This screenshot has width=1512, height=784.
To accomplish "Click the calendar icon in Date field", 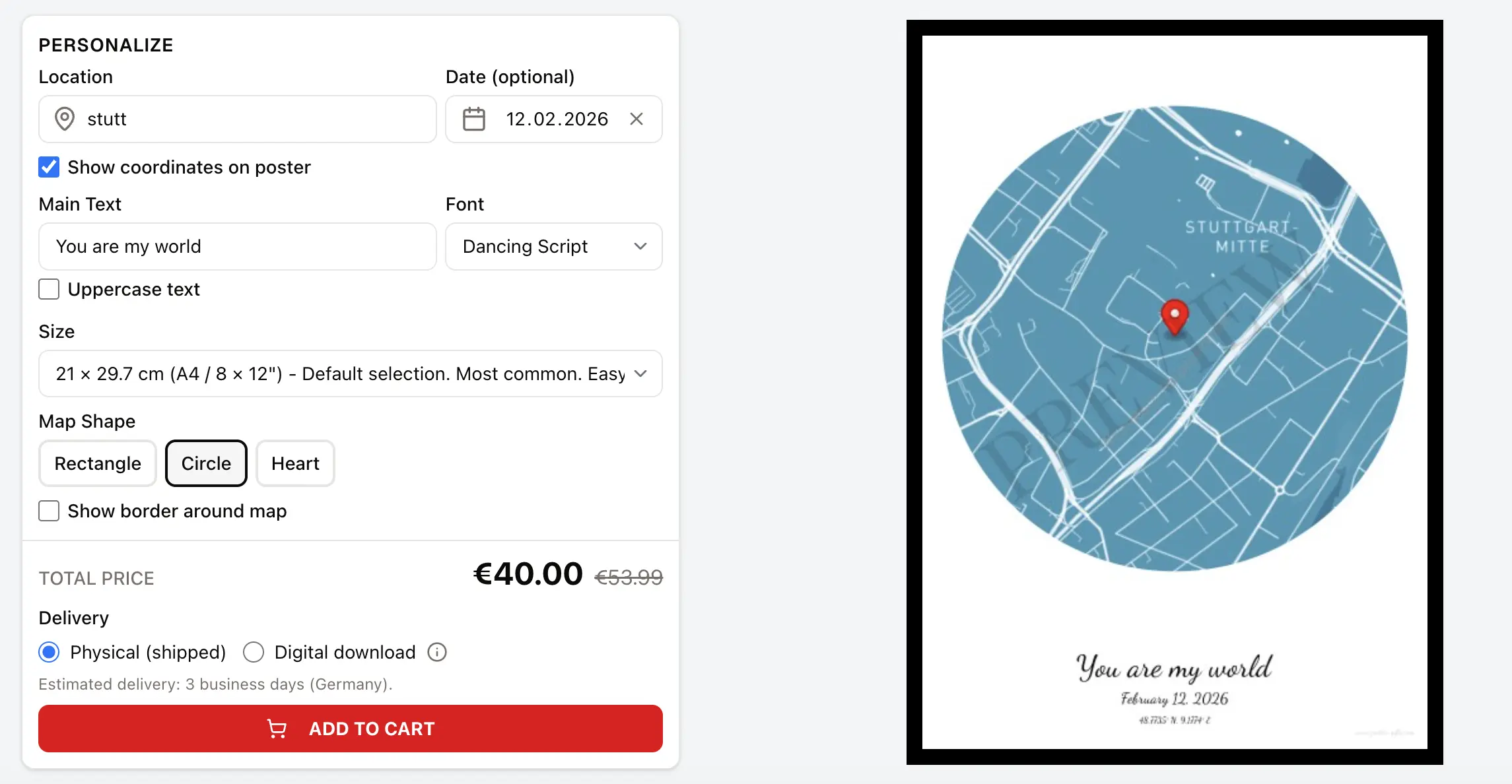I will 473,119.
